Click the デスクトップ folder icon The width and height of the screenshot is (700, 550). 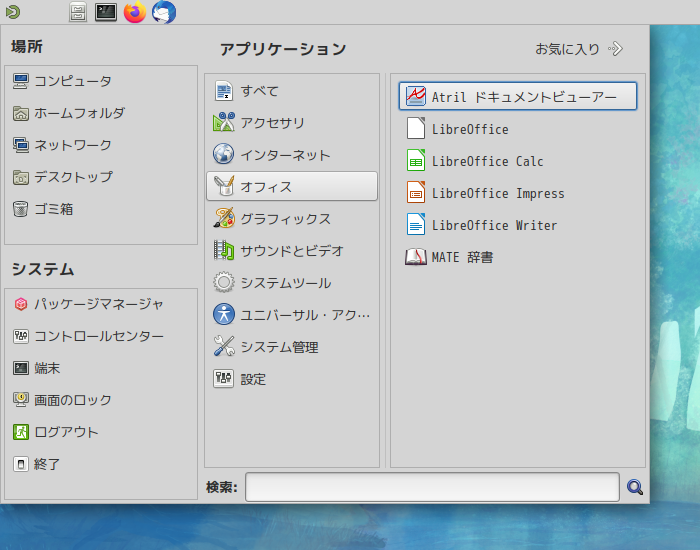[21, 177]
